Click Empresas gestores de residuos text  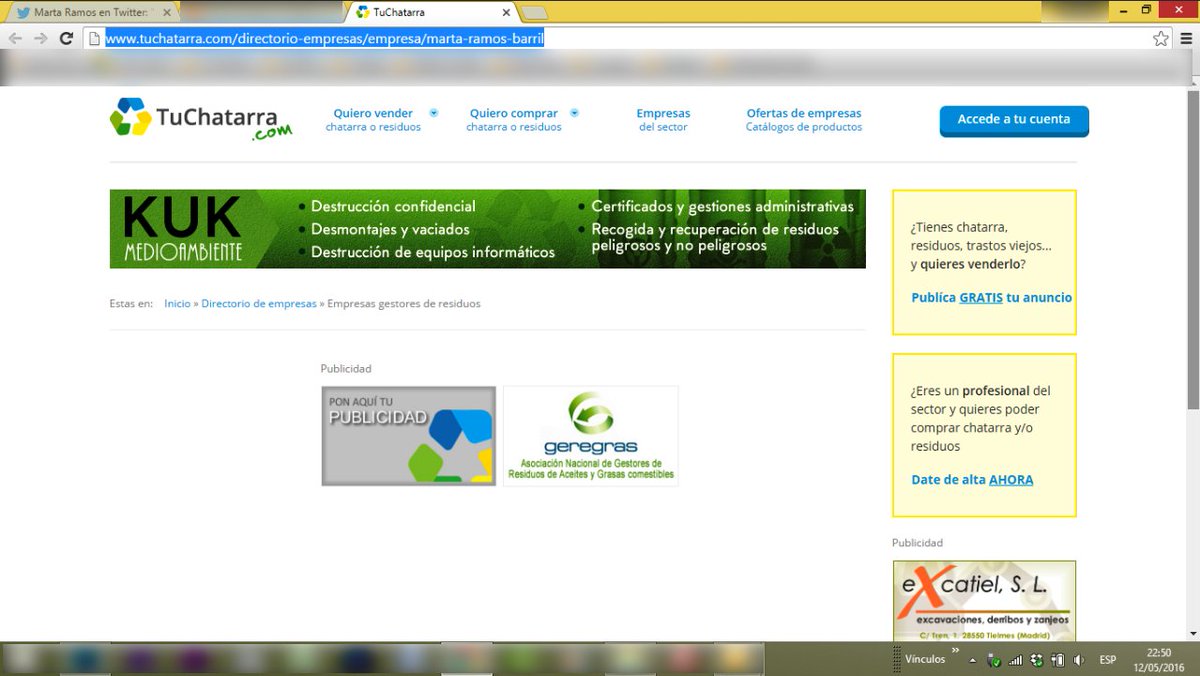404,303
